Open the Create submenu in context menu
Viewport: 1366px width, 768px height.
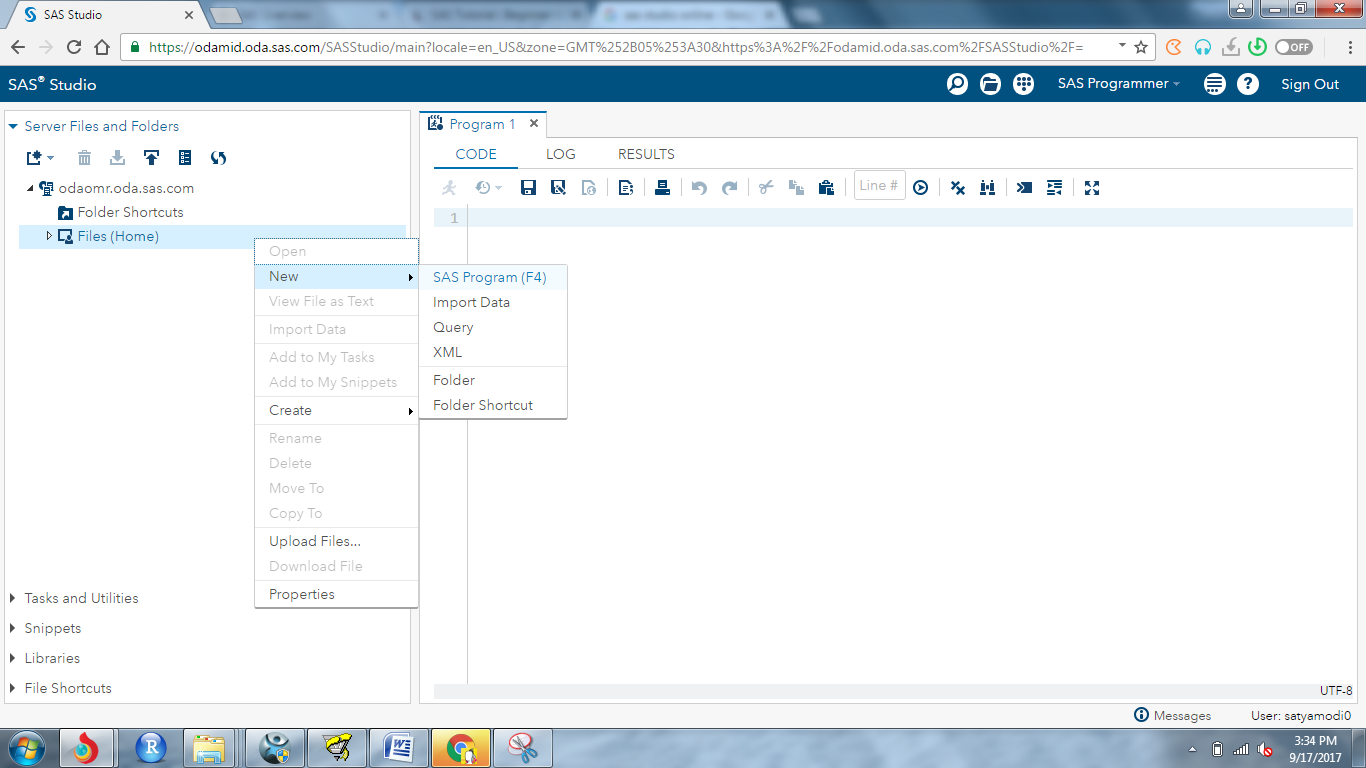click(x=337, y=410)
